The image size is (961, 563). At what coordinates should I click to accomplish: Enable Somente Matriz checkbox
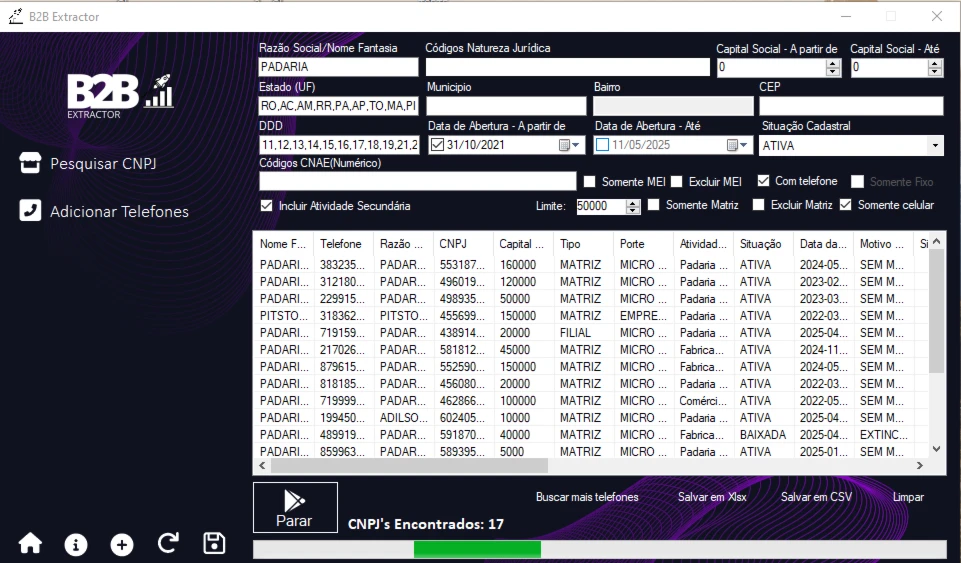click(x=654, y=205)
